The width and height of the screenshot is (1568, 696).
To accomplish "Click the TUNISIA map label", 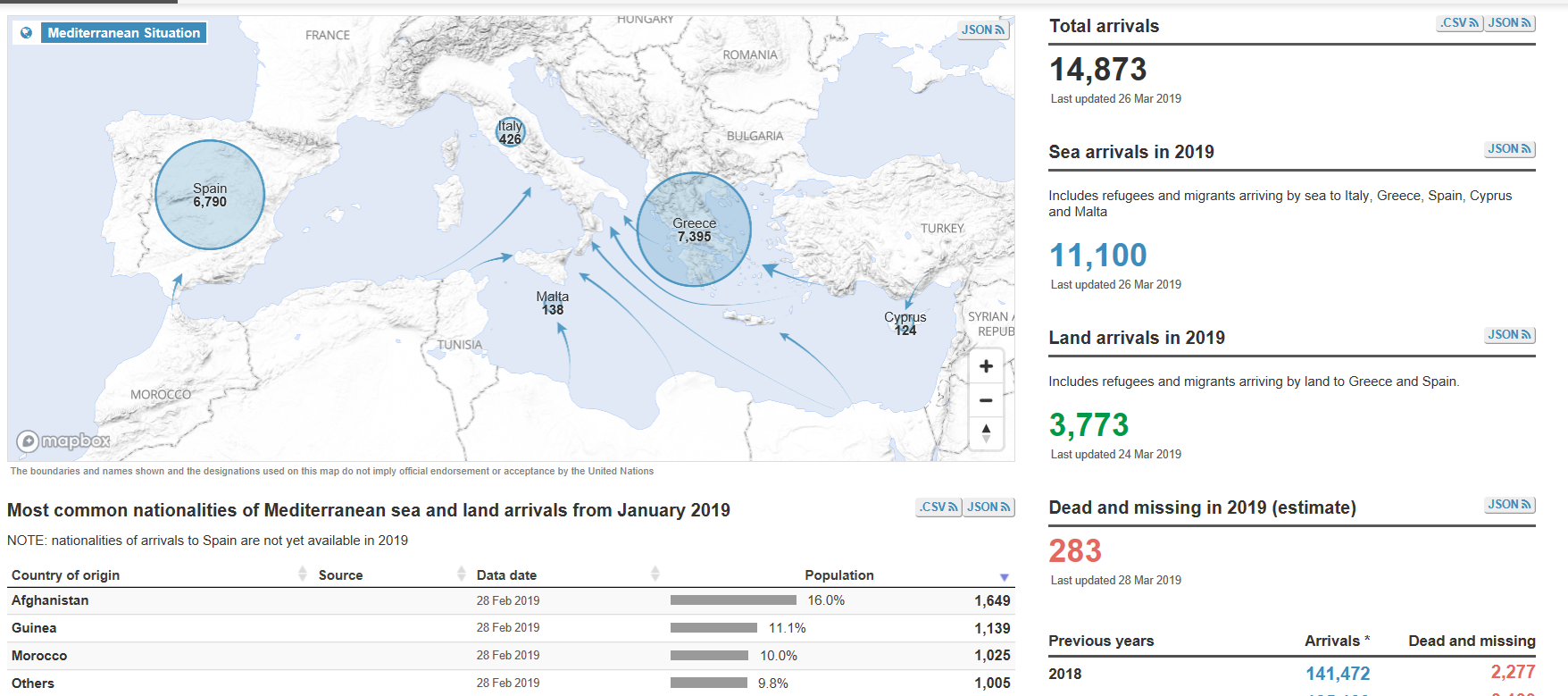I will (460, 345).
